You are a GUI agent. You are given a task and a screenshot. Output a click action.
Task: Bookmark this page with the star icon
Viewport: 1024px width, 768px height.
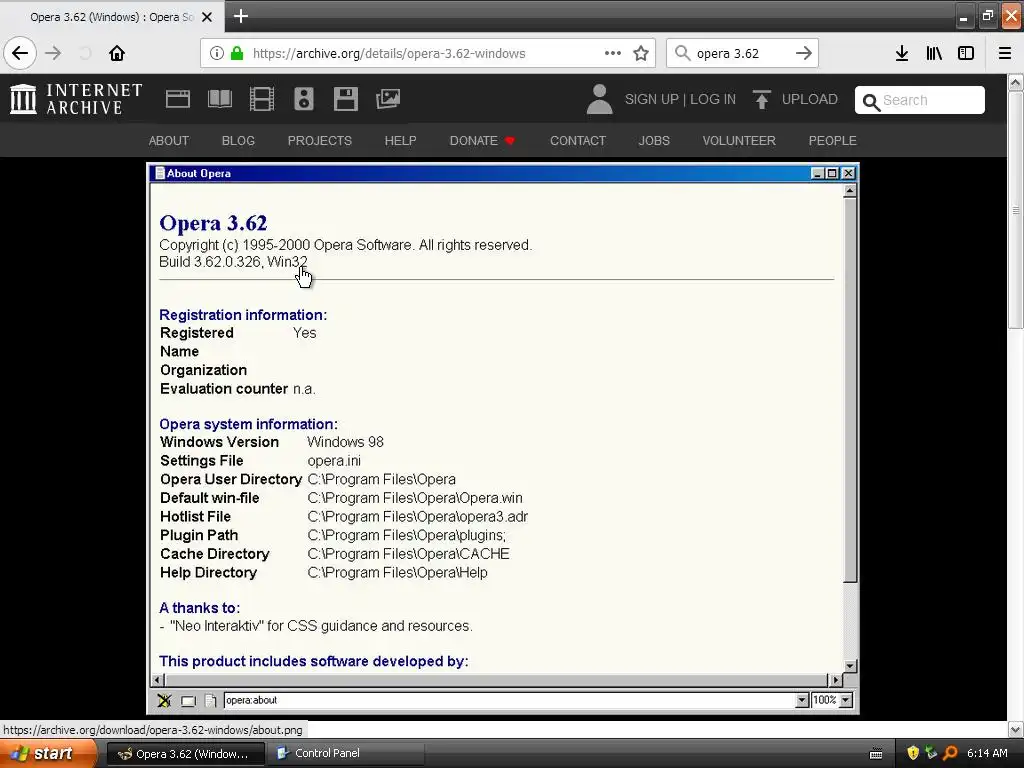[641, 53]
